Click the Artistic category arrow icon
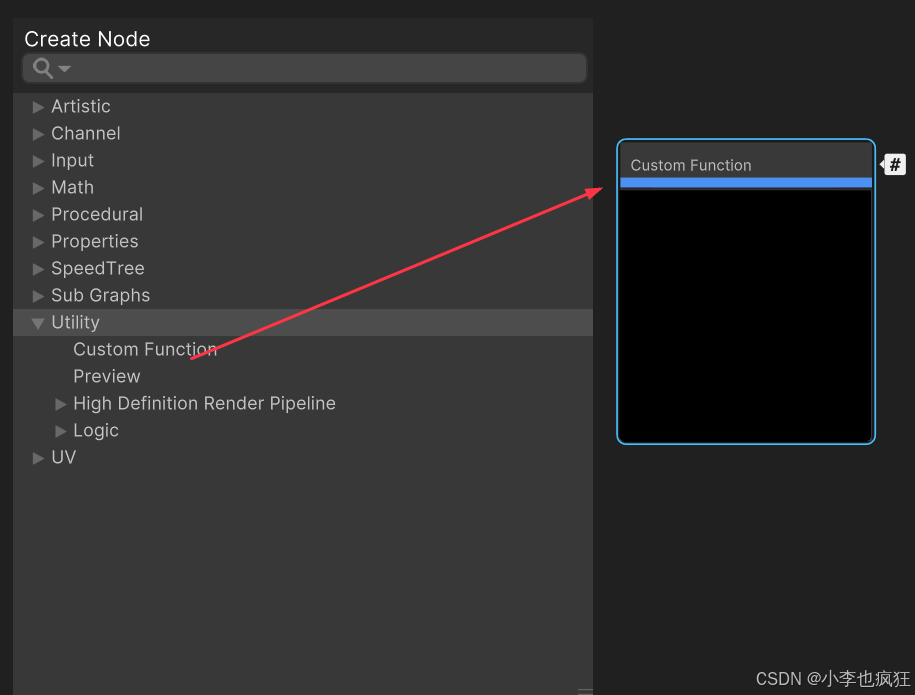The width and height of the screenshot is (915, 695). [x=37, y=106]
